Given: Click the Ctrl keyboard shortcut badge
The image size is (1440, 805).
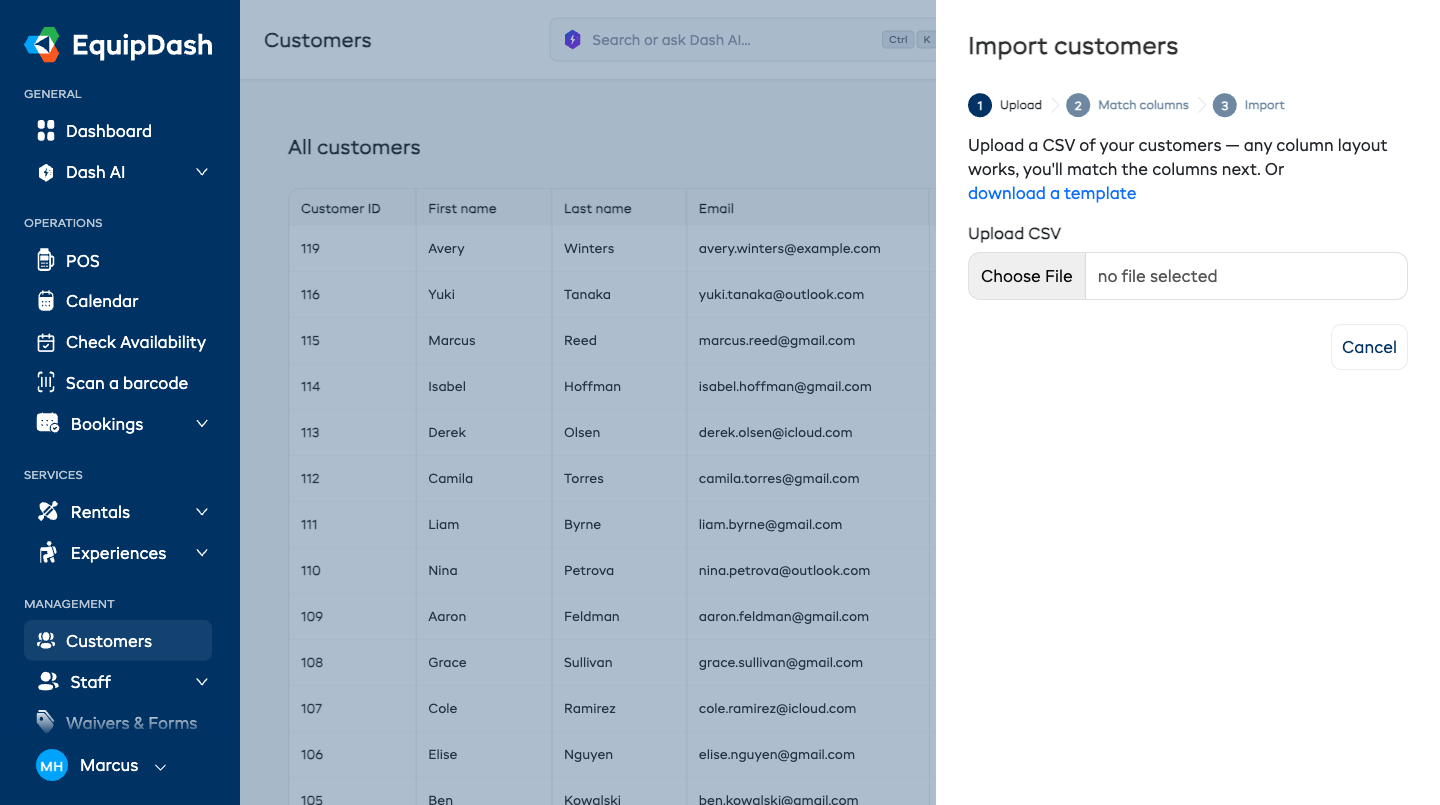Looking at the screenshot, I should tap(898, 40).
